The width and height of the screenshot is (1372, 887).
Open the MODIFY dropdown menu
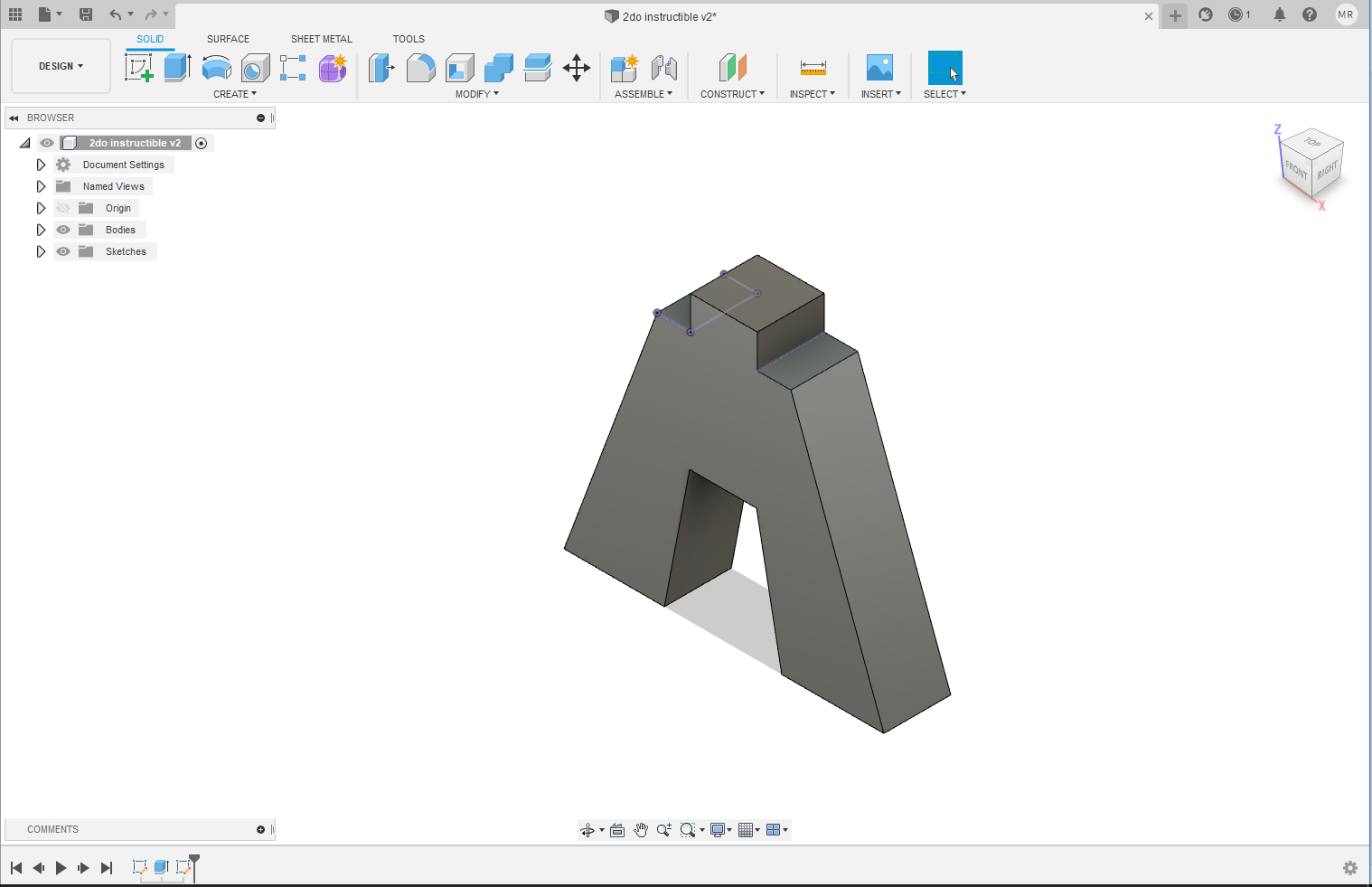[x=477, y=94]
